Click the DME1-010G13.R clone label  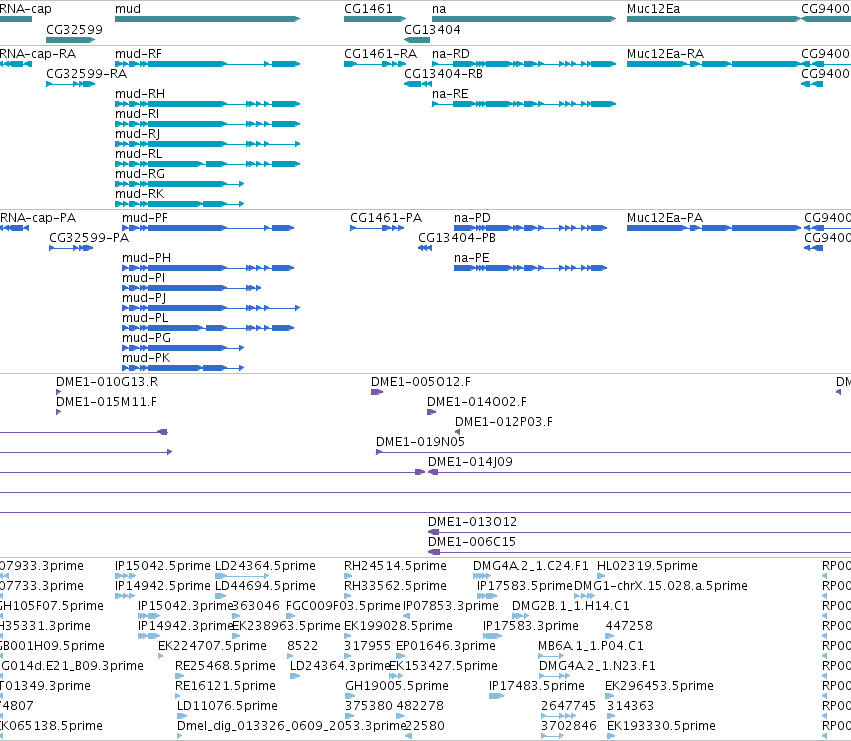(107, 382)
